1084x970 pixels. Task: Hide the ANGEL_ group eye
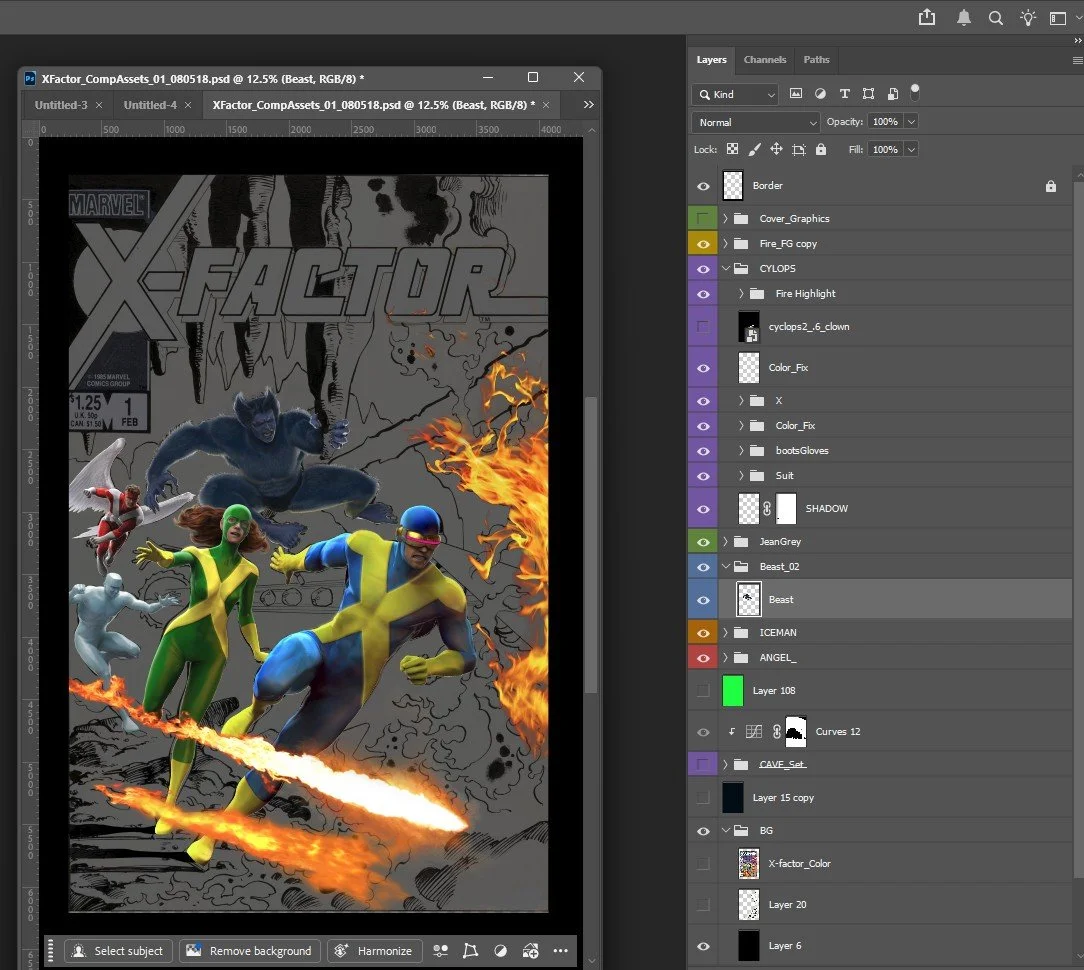click(703, 657)
